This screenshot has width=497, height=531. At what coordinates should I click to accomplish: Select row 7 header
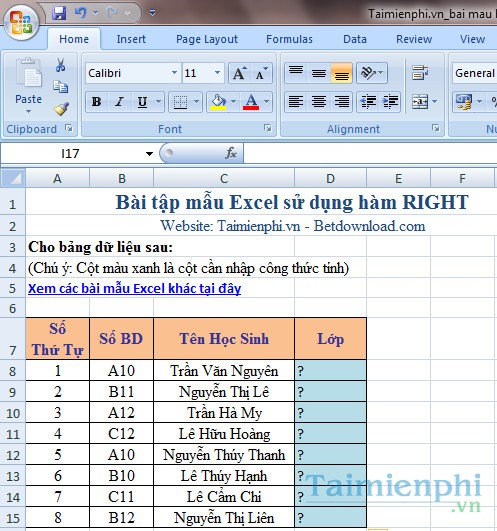click(13, 339)
